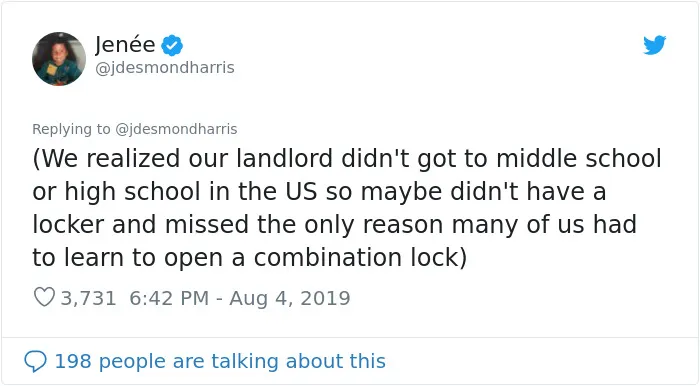
Task: Click the tweet line starting 'locker and missed'
Action: click(x=334, y=224)
